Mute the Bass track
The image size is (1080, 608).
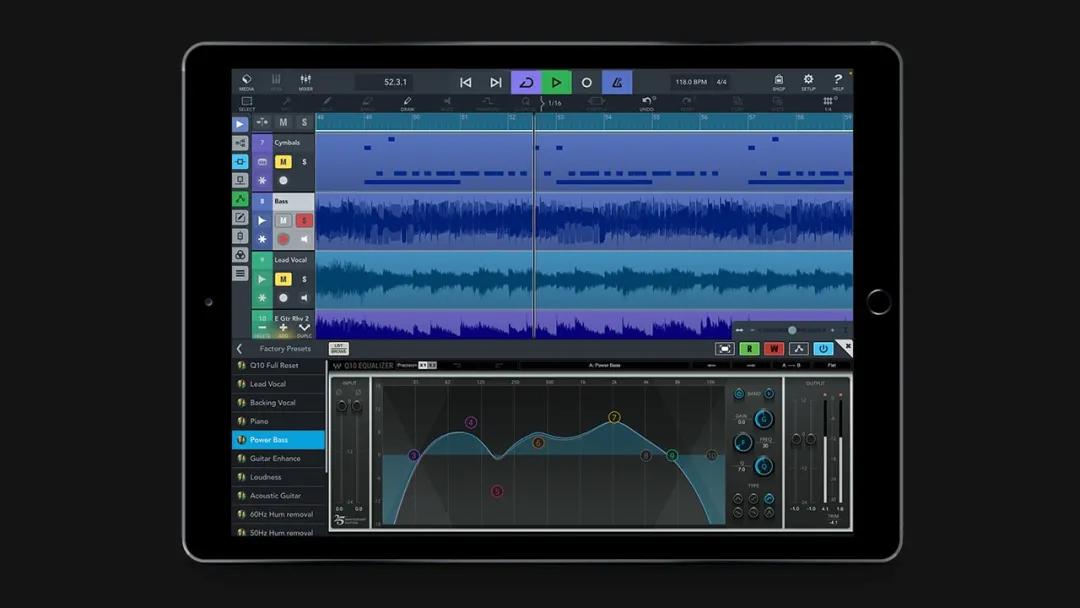tap(283, 220)
